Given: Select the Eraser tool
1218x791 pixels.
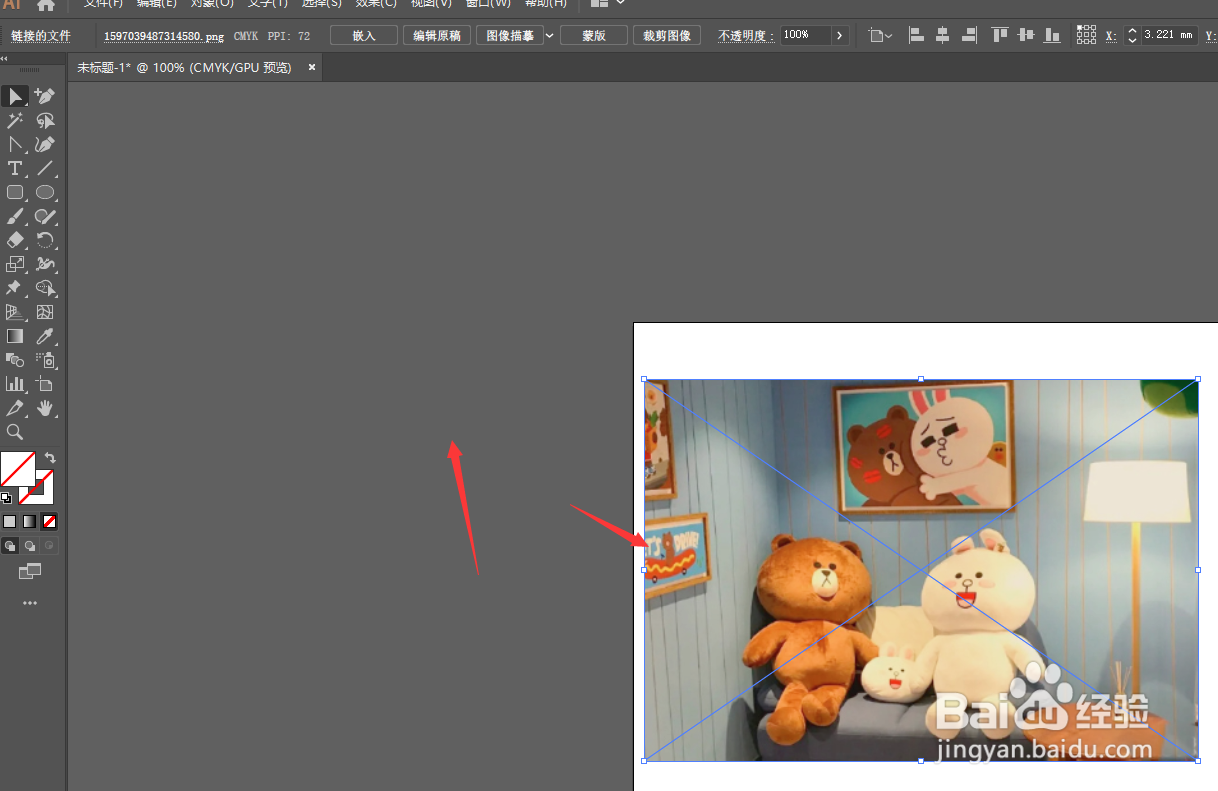Looking at the screenshot, I should tap(15, 240).
